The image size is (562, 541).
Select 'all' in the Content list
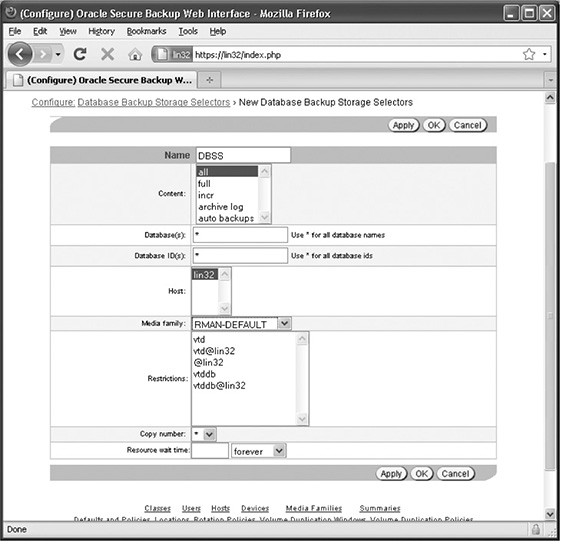tap(227, 171)
